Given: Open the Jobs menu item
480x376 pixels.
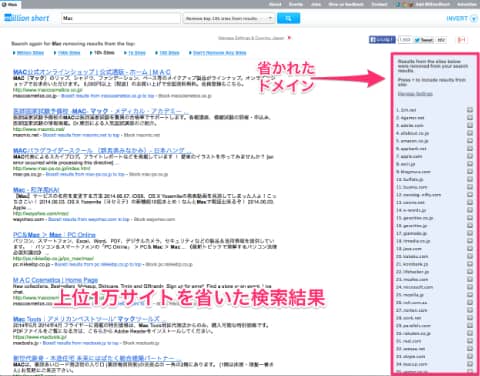Looking at the screenshot, I should pyautogui.click(x=316, y=4).
